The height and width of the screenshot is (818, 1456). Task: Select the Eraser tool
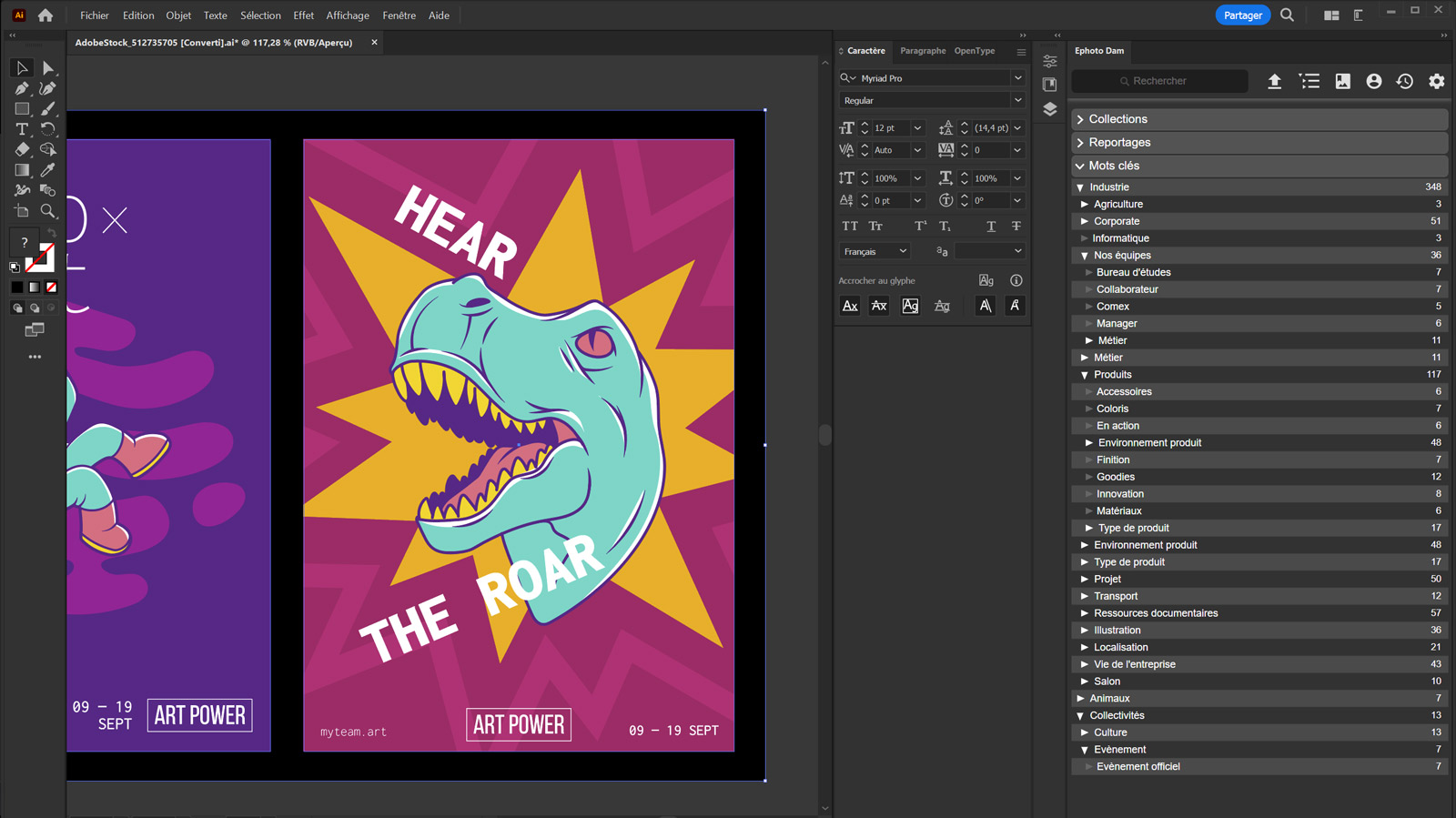(22, 149)
